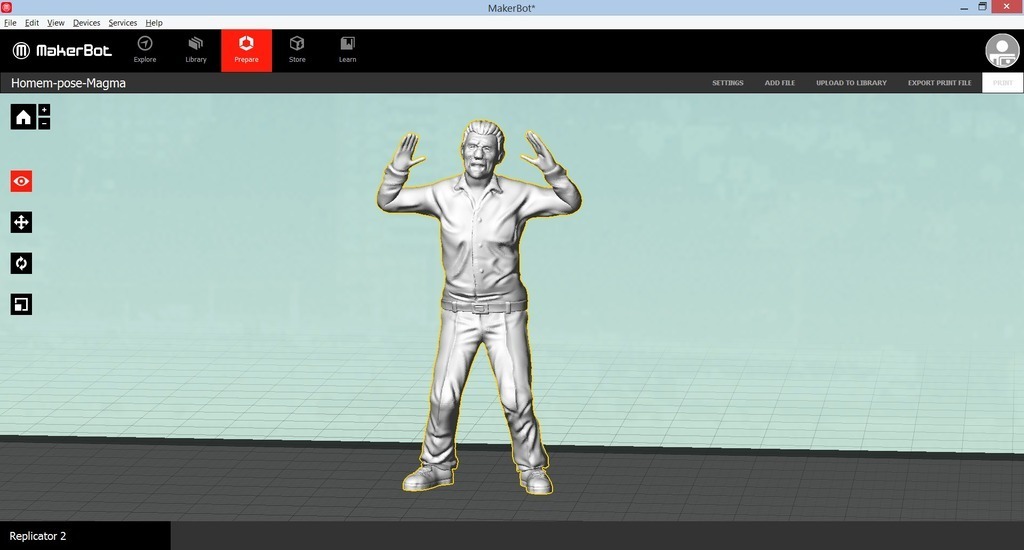Open the Explore section
This screenshot has height=550, width=1024.
tap(145, 50)
